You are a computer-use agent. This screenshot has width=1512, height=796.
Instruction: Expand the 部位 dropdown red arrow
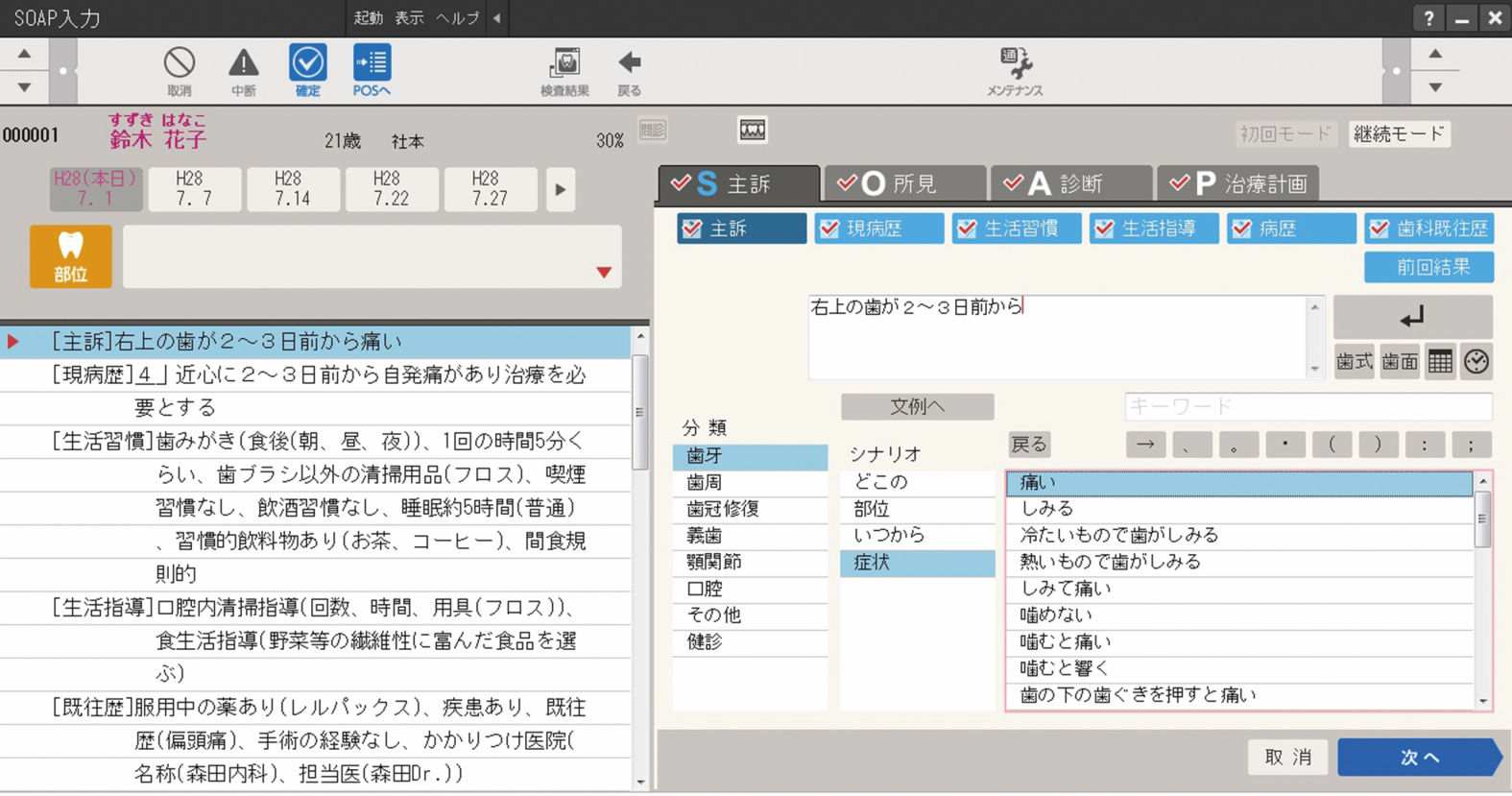pos(604,273)
